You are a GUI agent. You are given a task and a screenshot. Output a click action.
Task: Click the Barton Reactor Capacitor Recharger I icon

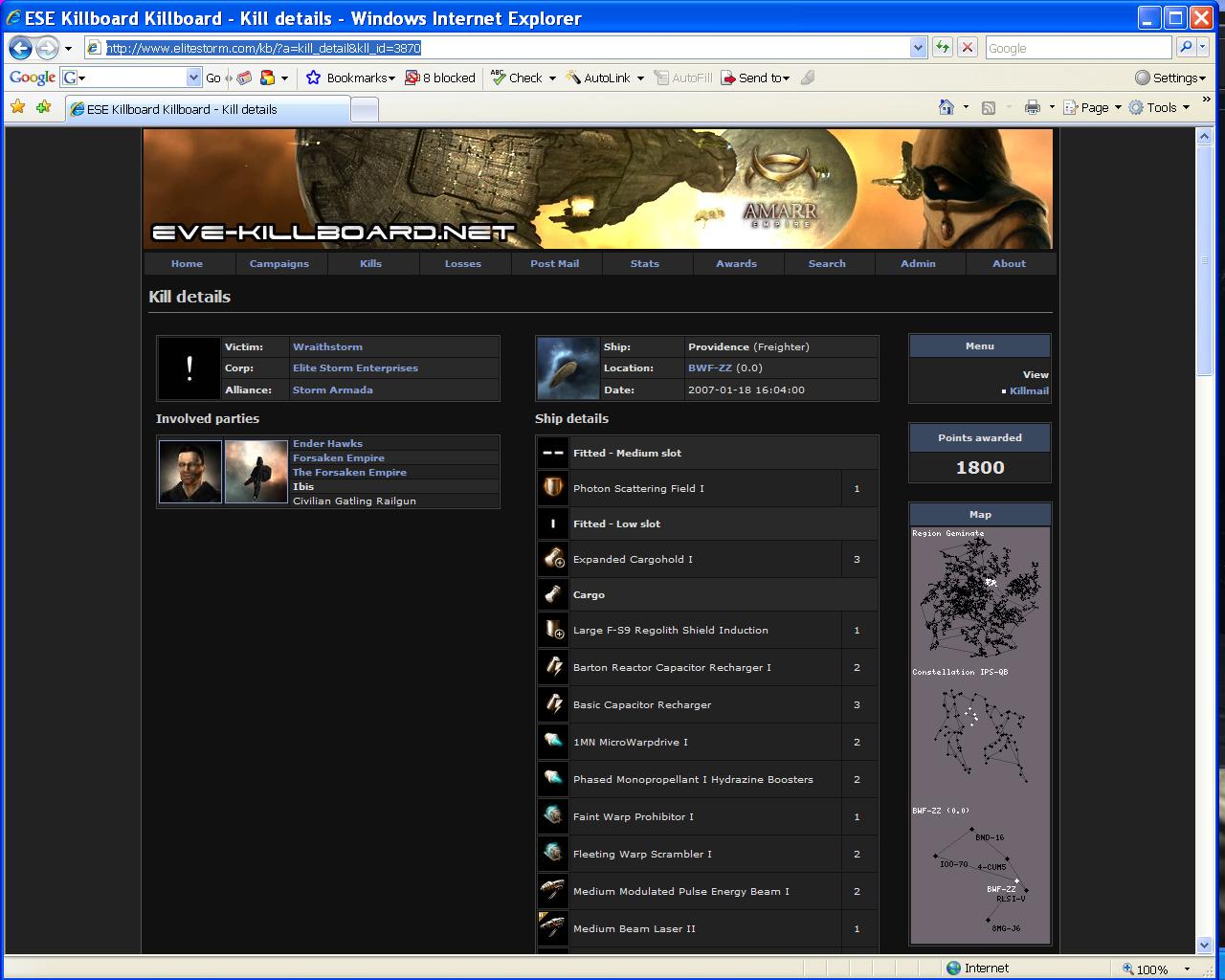553,667
